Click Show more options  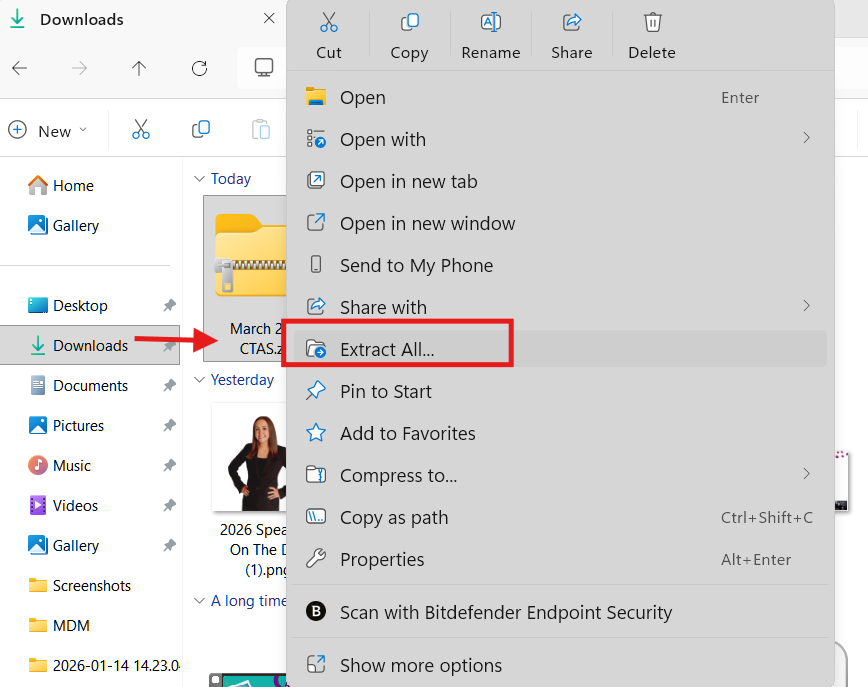tap(420, 665)
